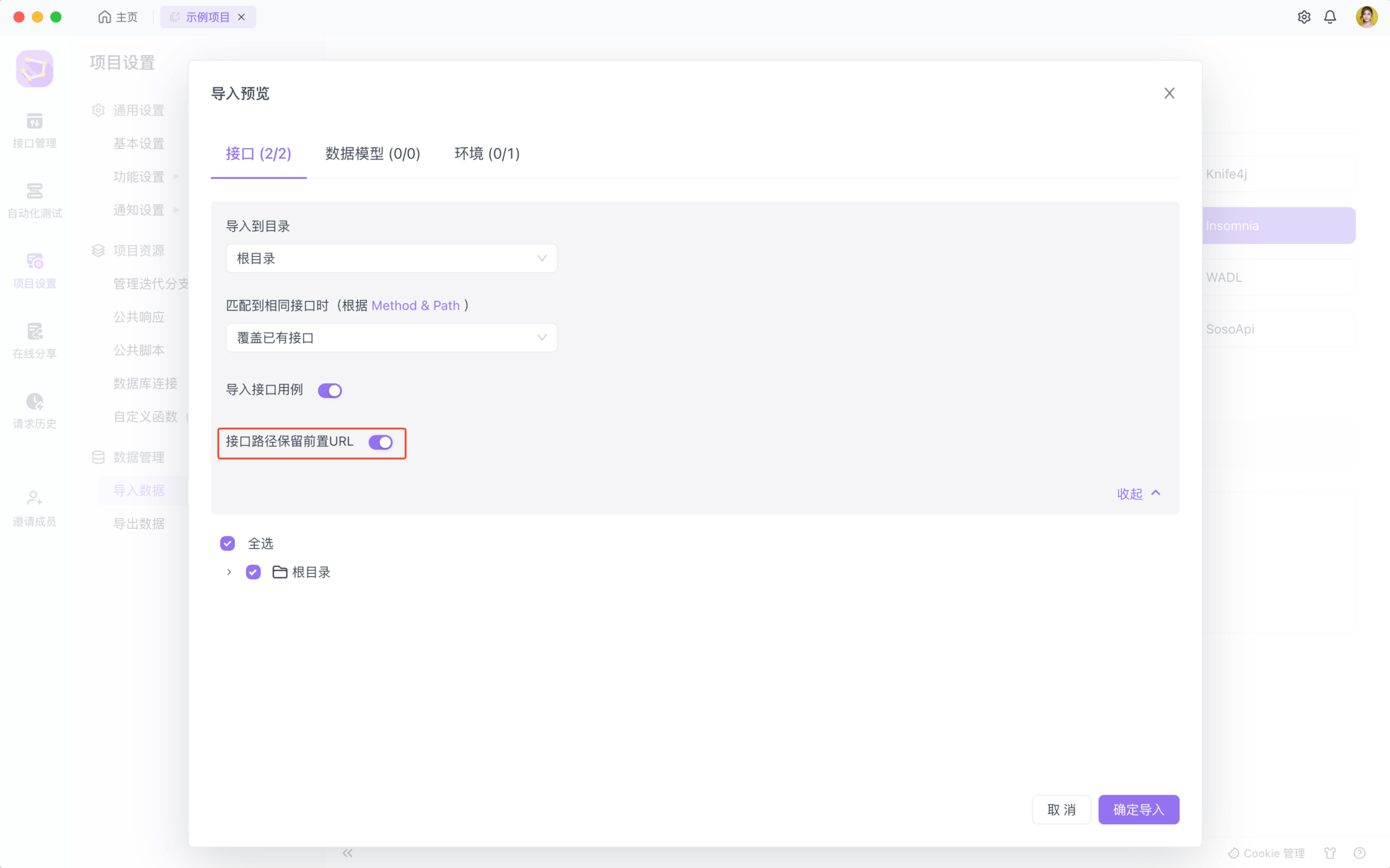The height and width of the screenshot is (868, 1390).
Task: Switch to 数据模型 (0/0) tab
Action: click(x=373, y=153)
